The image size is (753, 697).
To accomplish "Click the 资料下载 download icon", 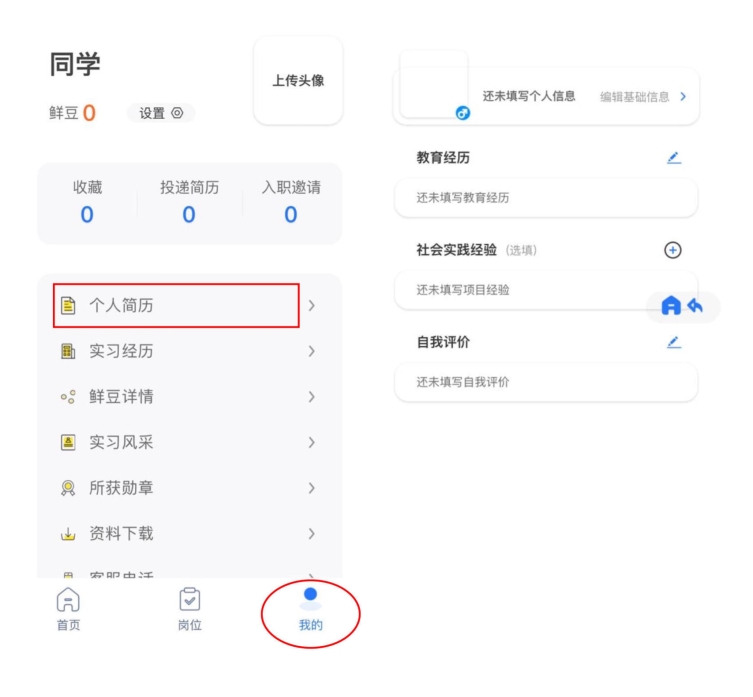I will 68,534.
